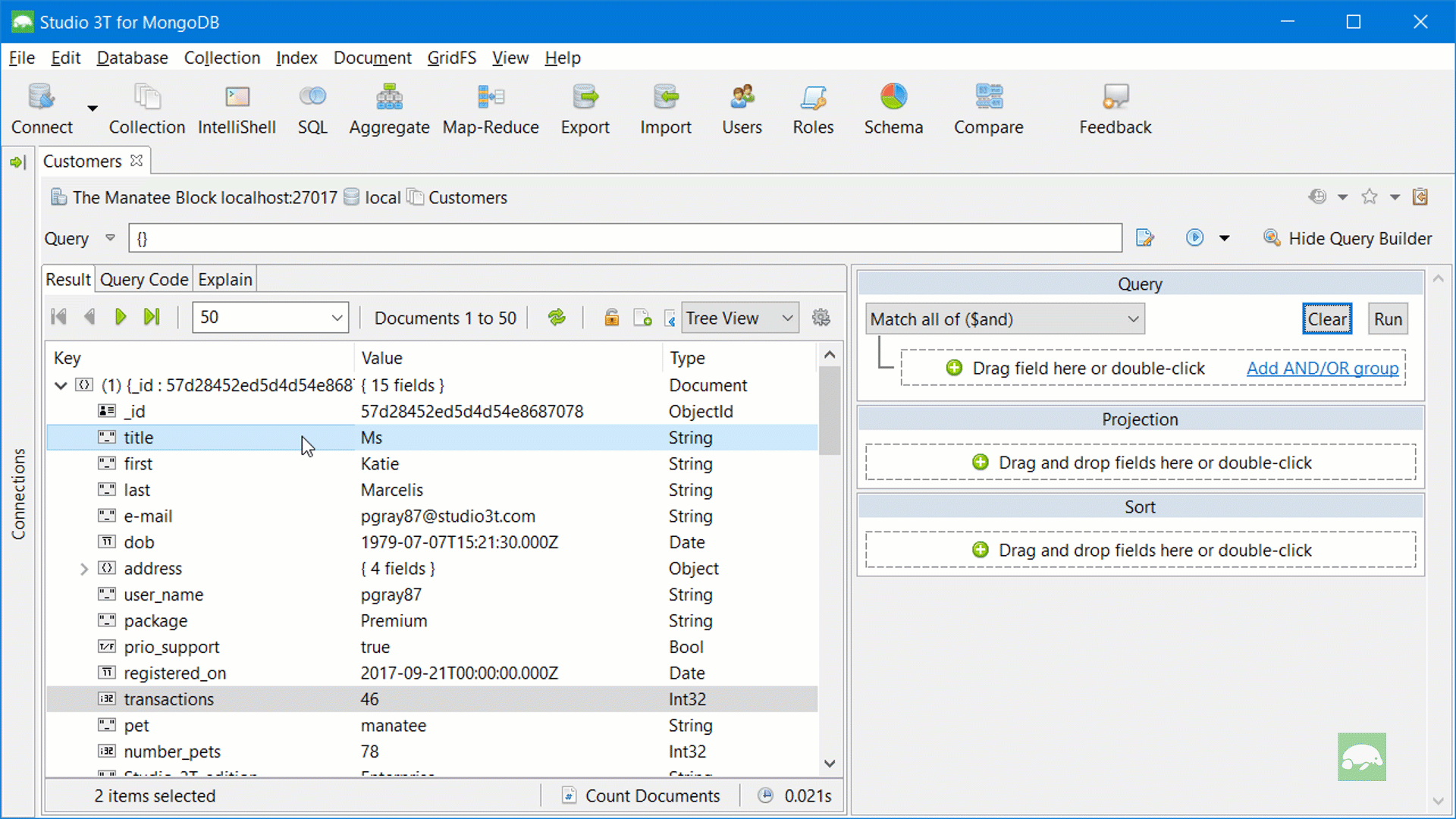Collapse document (1) in the tree

coord(61,385)
